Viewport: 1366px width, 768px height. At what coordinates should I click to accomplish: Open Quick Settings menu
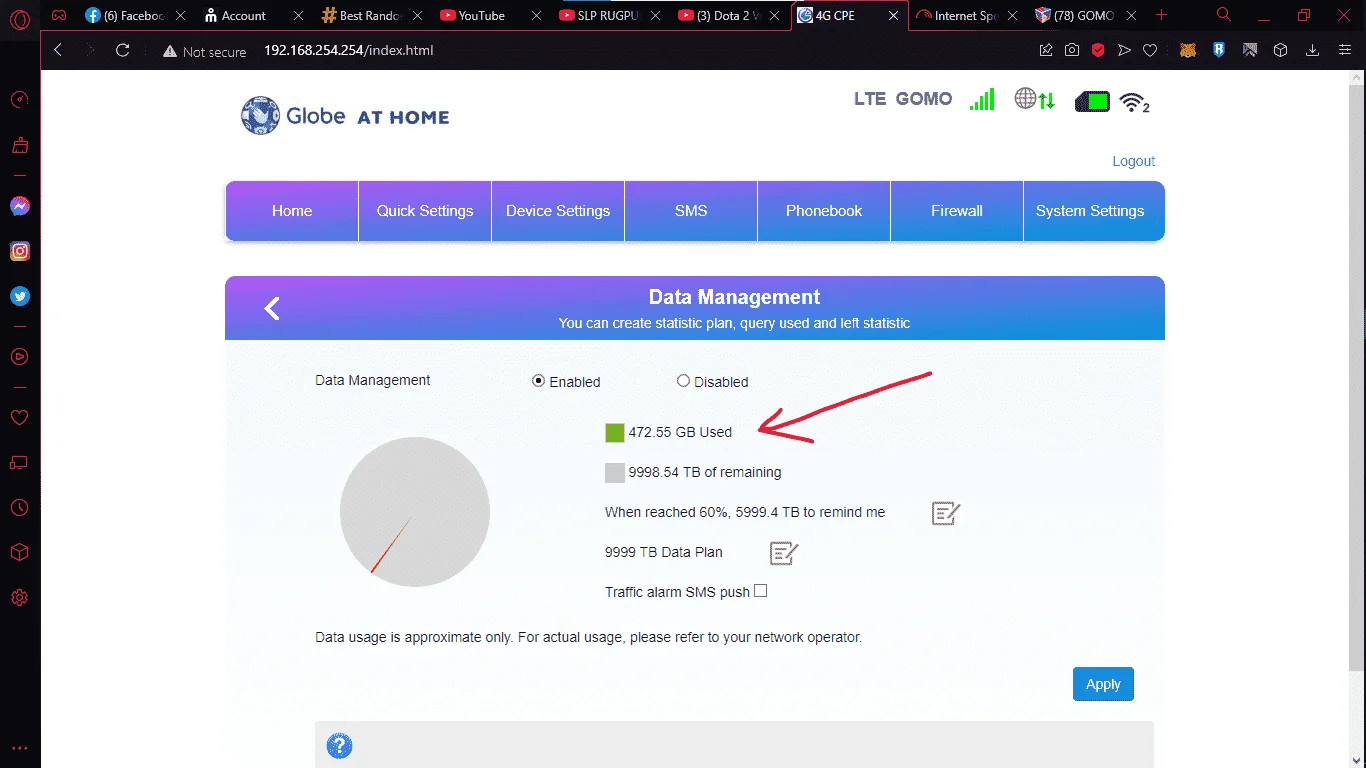tap(425, 211)
